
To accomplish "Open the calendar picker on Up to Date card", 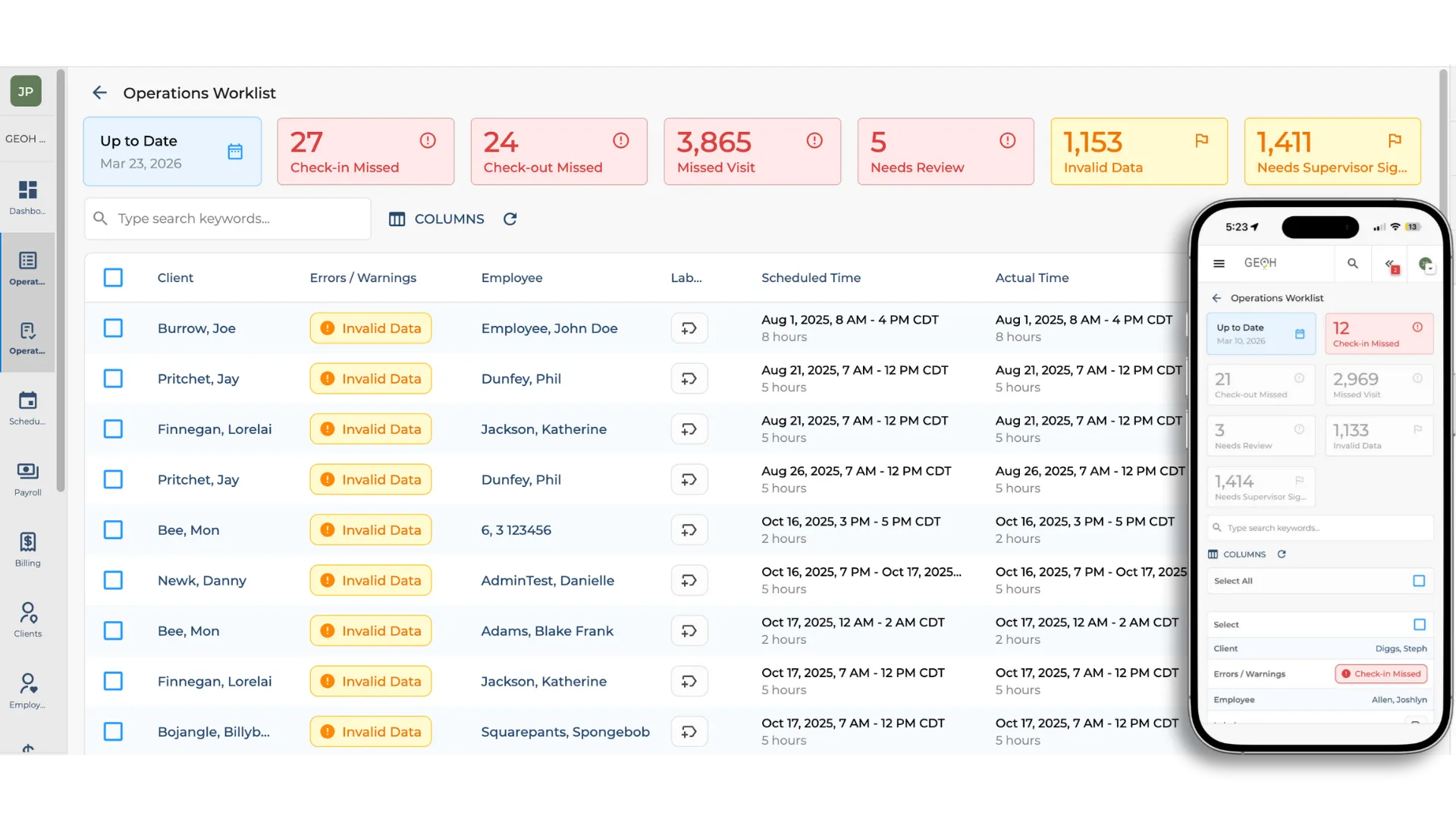I will pos(235,151).
